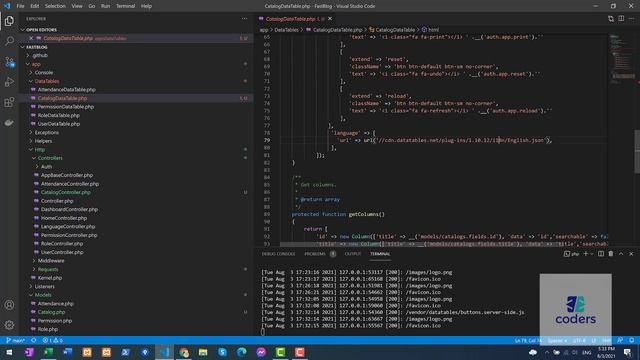Open the Edit menu

(35, 6)
